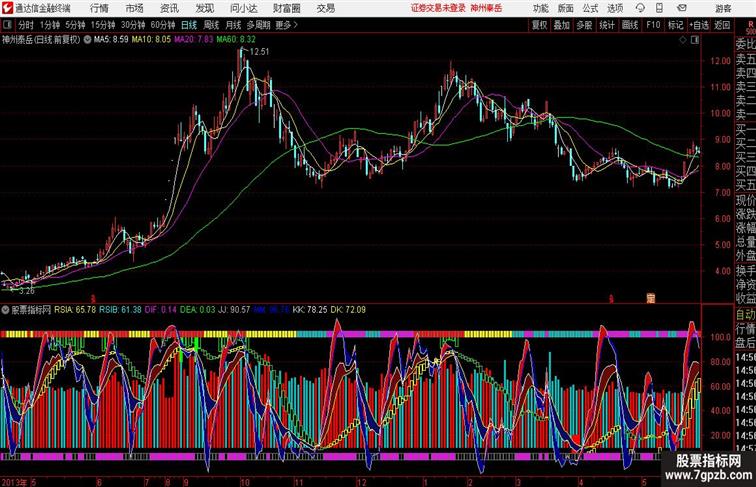This screenshot has height=487, width=756.
Task: Open the 资讯 menu
Action: 169,8
